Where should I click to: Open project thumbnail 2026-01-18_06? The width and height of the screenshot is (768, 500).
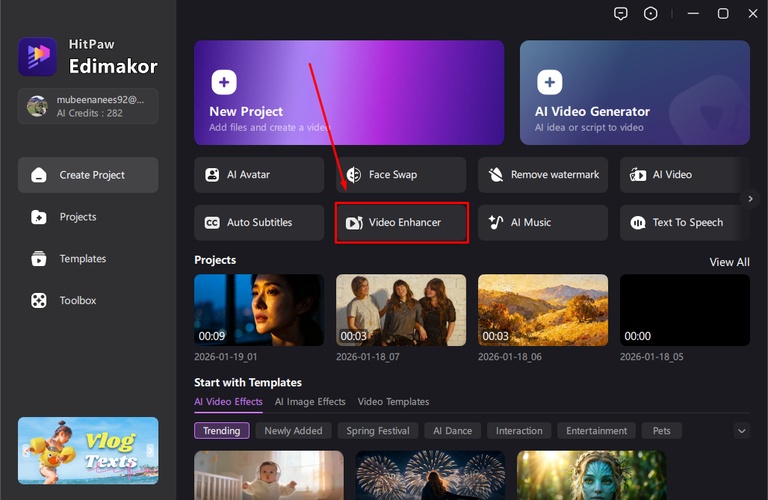point(543,310)
